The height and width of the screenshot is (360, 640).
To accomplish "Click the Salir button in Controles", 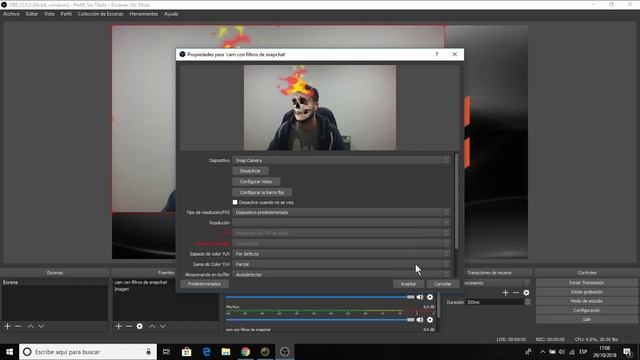I will (x=587, y=319).
